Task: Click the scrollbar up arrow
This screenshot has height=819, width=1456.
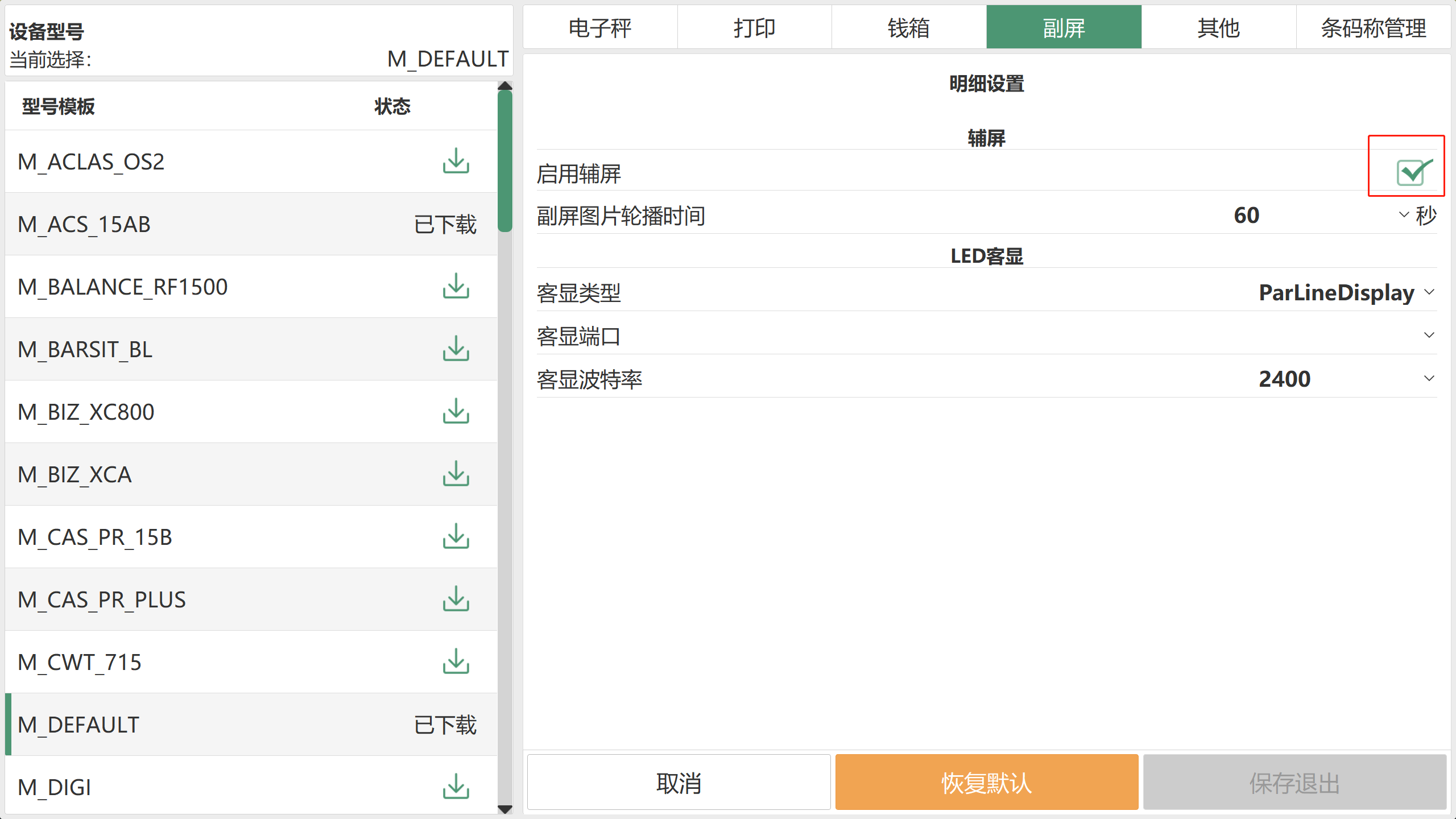Action: [504, 86]
